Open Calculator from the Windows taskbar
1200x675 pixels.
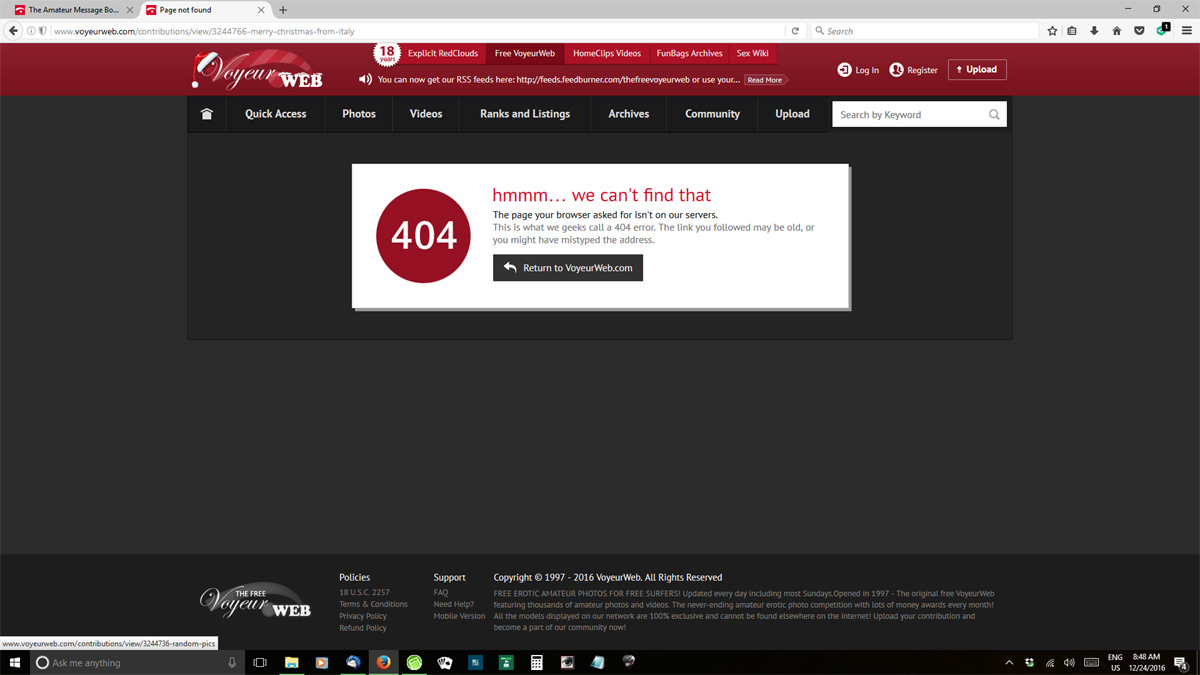tap(537, 662)
